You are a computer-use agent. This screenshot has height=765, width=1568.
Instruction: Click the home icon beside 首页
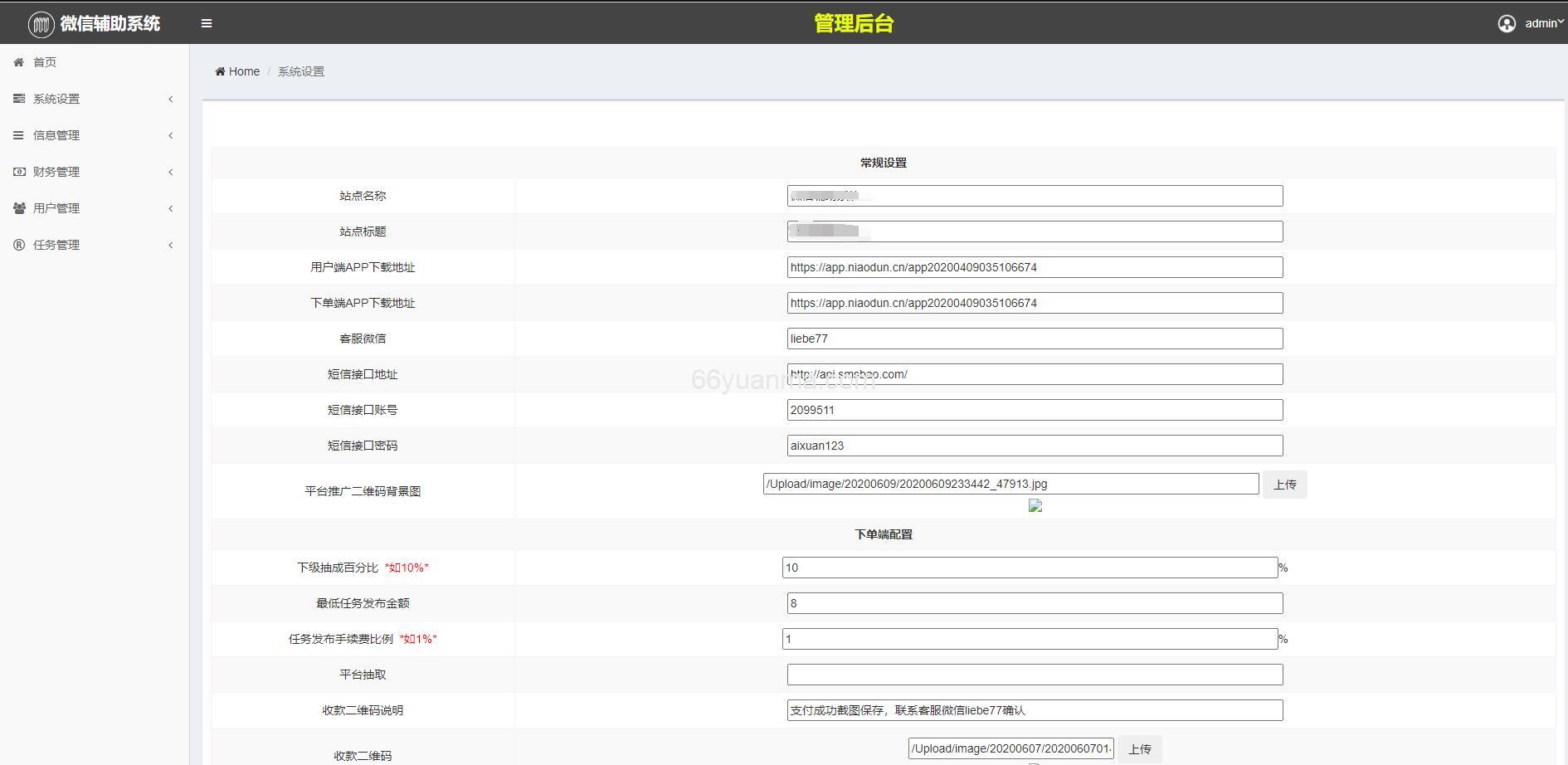tap(18, 62)
